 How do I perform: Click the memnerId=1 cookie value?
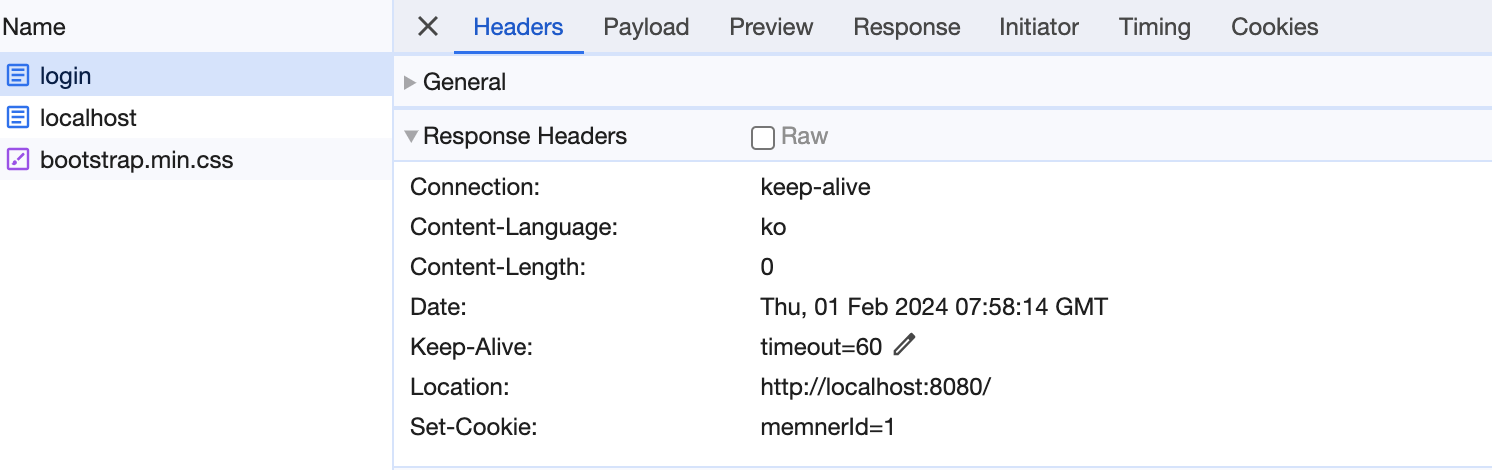[x=827, y=427]
